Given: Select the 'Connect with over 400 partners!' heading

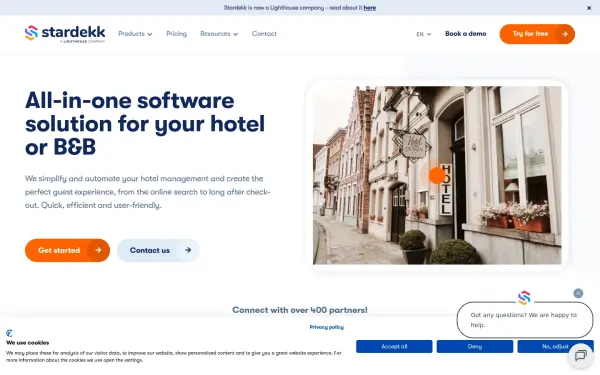Looking at the screenshot, I should [300, 310].
